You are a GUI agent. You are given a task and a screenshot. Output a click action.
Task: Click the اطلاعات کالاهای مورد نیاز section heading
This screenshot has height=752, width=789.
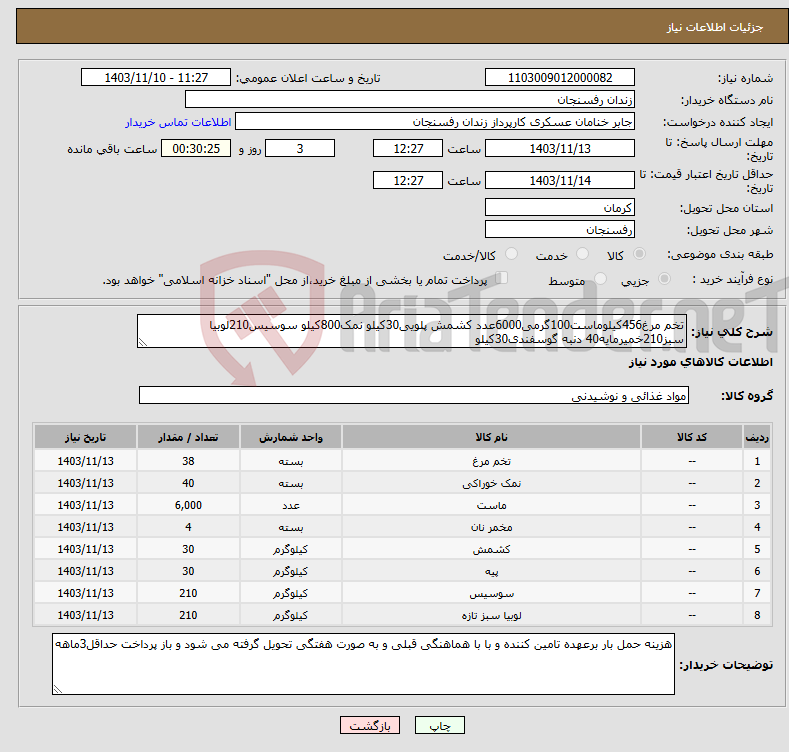(700, 362)
